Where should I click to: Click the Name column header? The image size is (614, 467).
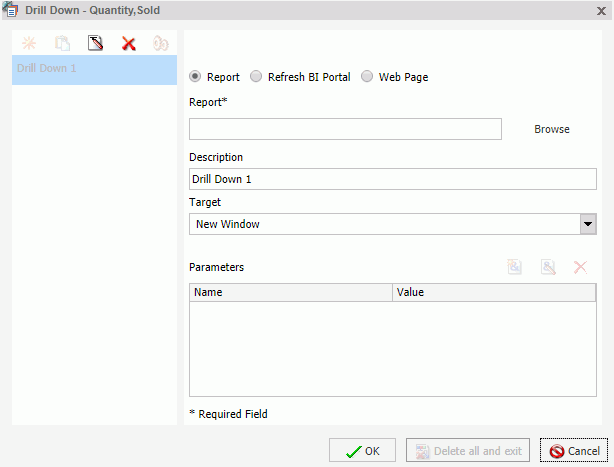(x=291, y=292)
